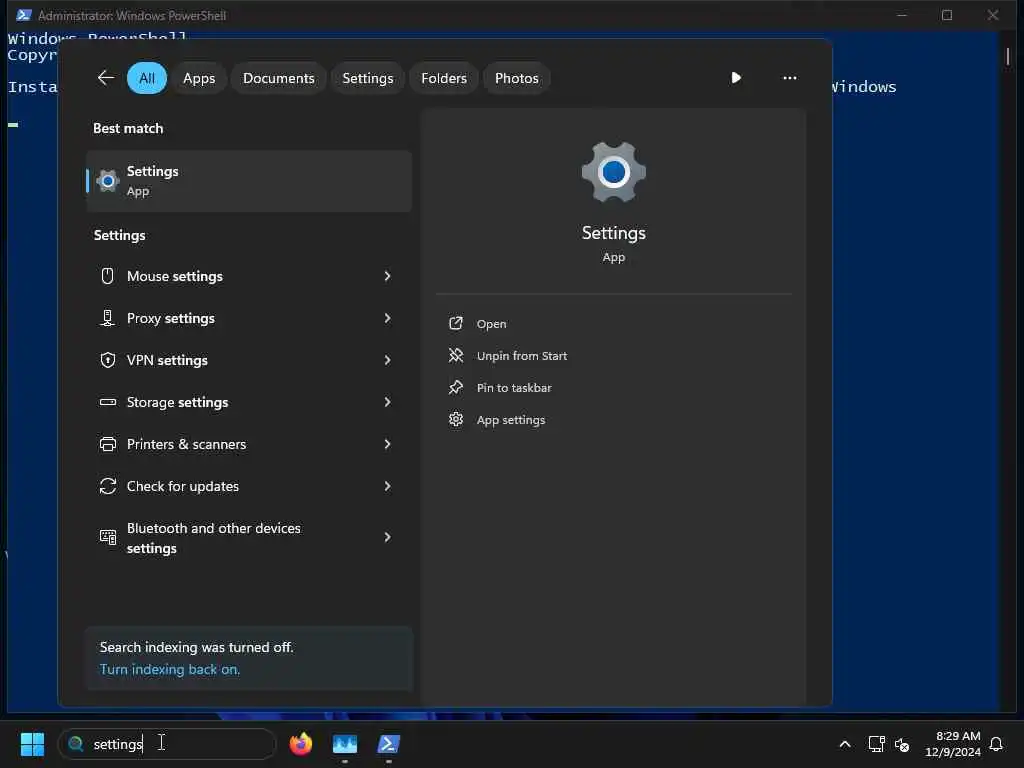Switch to PowerShell taskbar icon
This screenshot has height=768, width=1024.
tap(389, 744)
